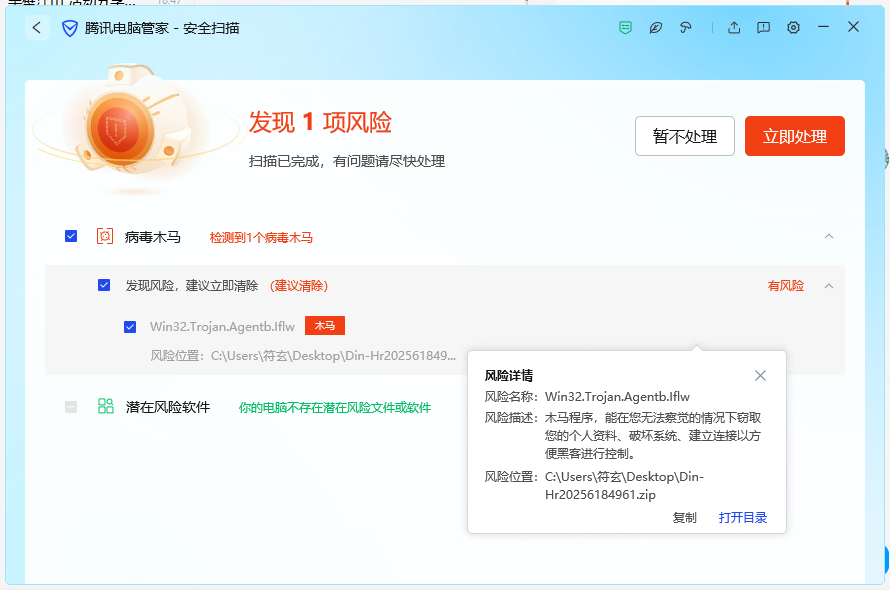Click 扫描已完成，有问题请尽快处理 subtitle
890x590 pixels.
pyautogui.click(x=347, y=161)
